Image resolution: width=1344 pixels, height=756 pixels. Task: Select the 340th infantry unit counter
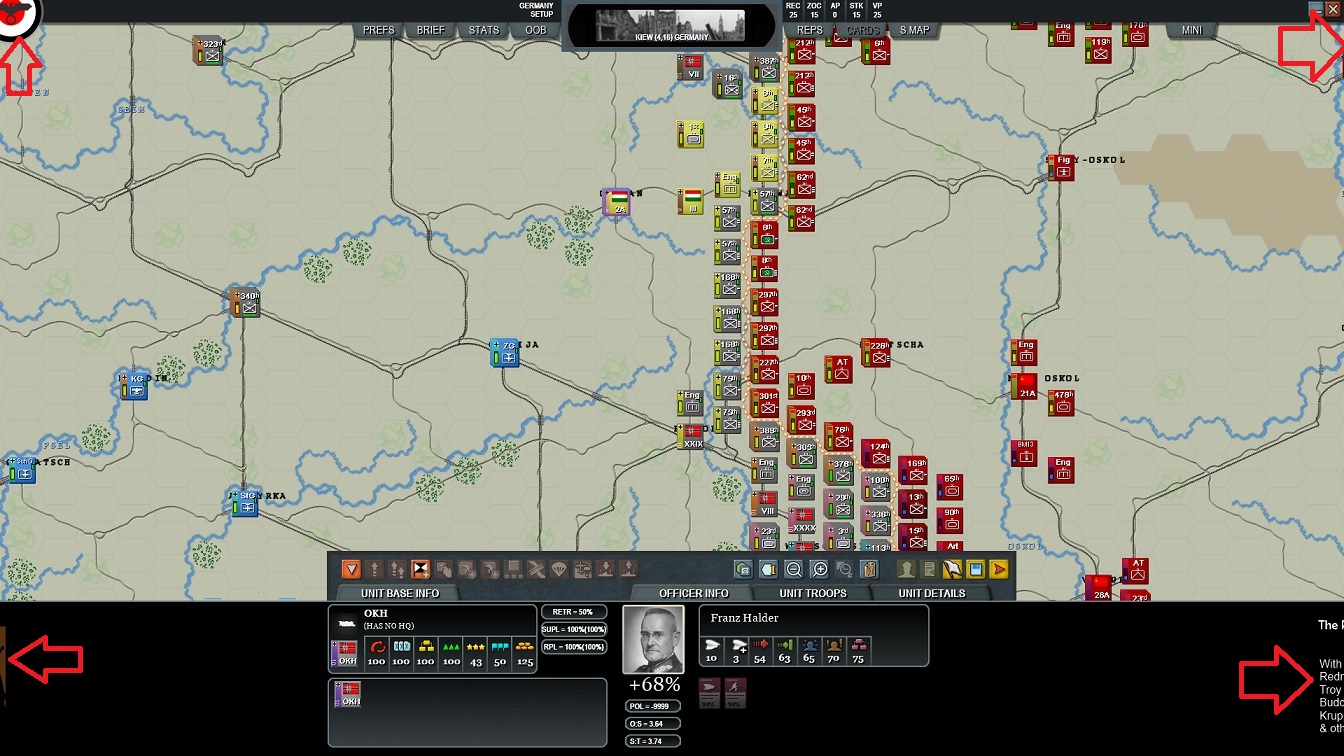pyautogui.click(x=246, y=302)
